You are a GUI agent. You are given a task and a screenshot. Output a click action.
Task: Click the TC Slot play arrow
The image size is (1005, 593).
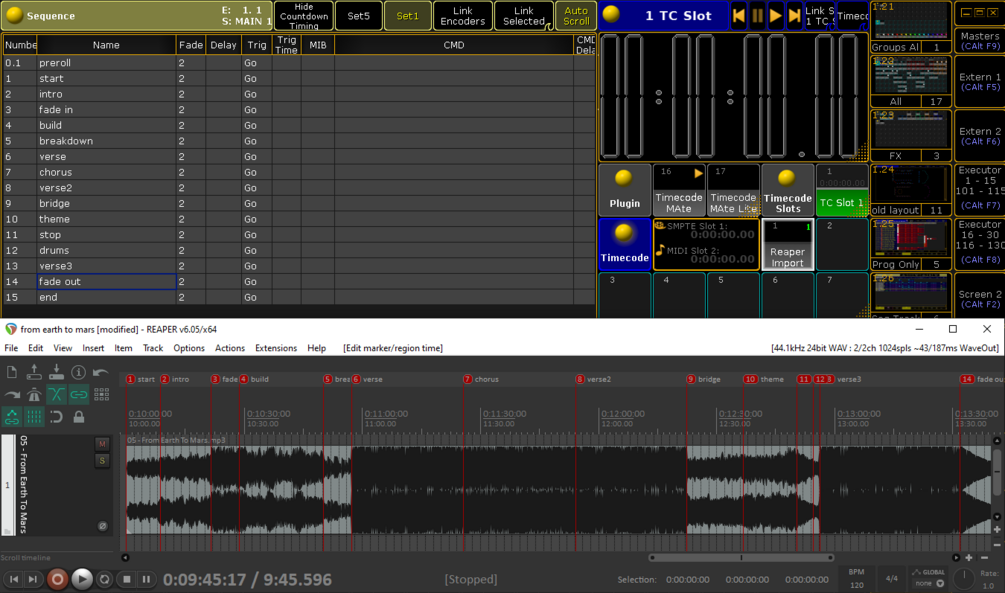[x=776, y=15]
